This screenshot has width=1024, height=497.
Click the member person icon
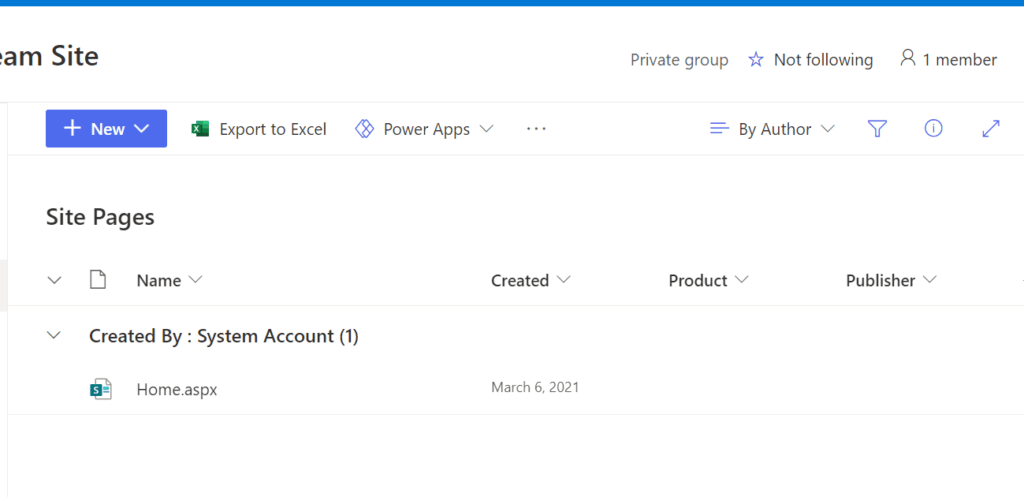point(907,58)
